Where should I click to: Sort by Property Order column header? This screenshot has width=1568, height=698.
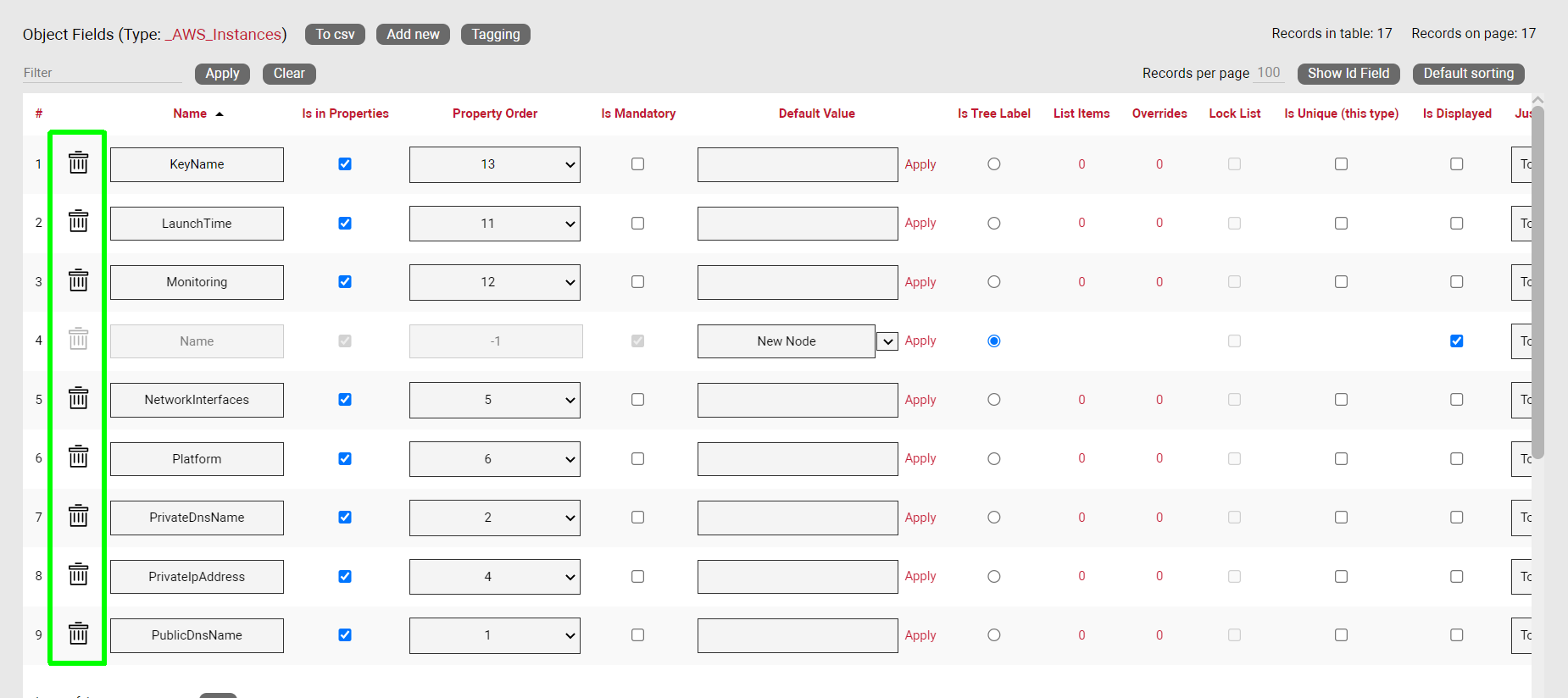click(x=494, y=114)
